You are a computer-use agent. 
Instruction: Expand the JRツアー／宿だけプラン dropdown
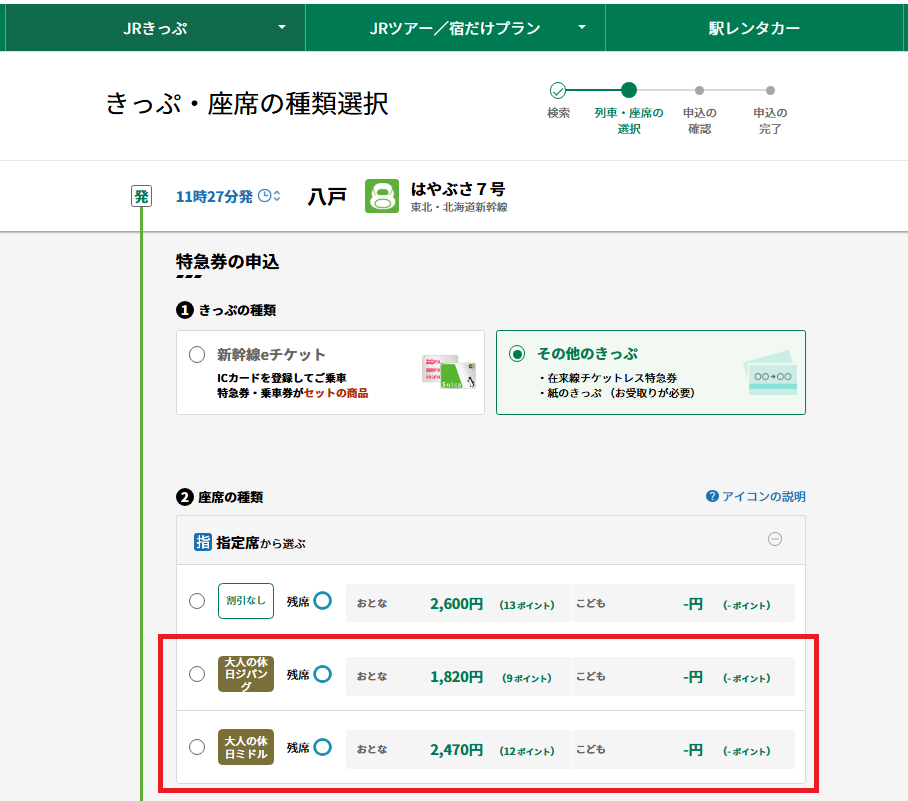455,28
